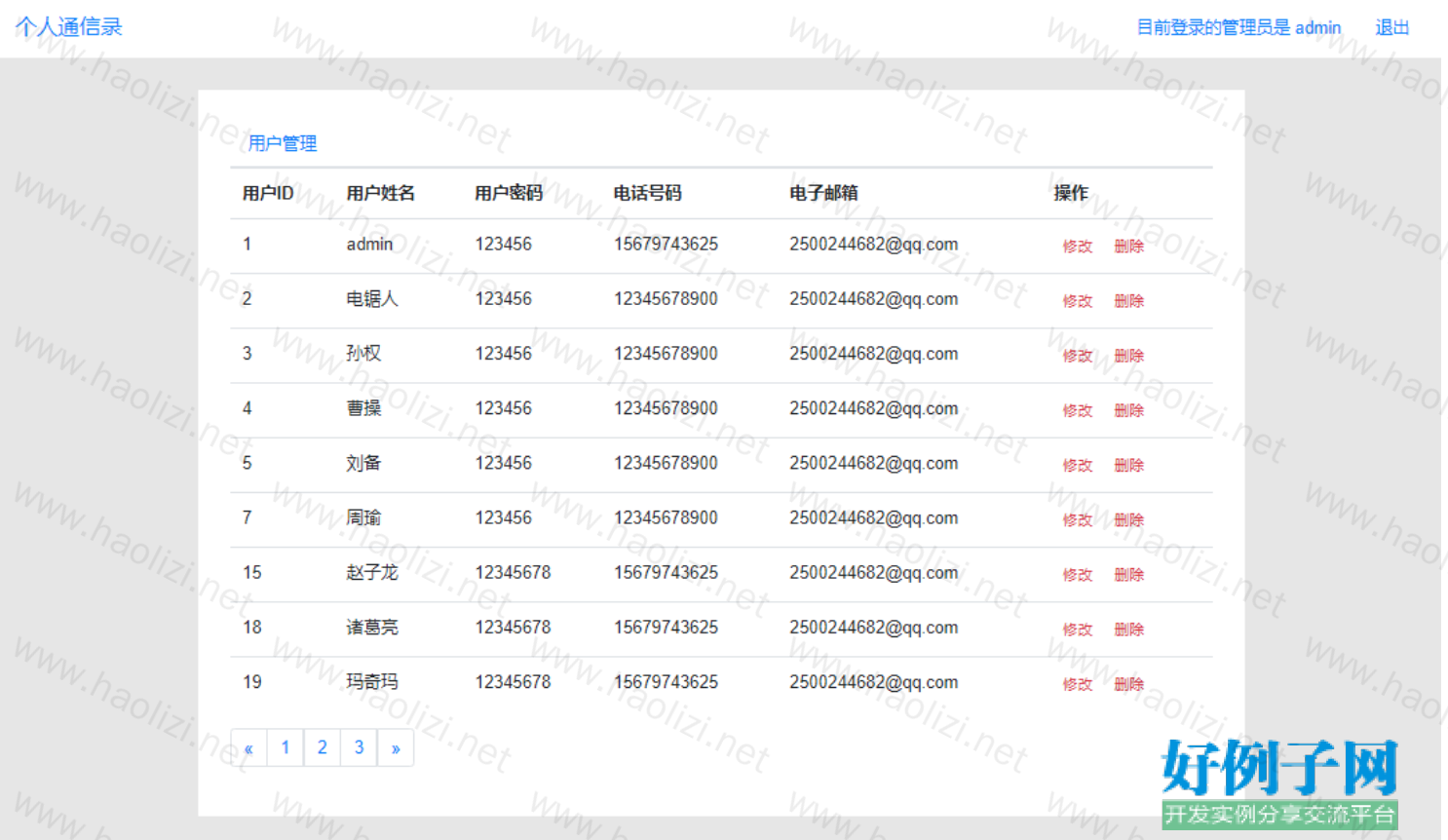
Task: Jump to page 3 of users
Action: click(x=359, y=748)
